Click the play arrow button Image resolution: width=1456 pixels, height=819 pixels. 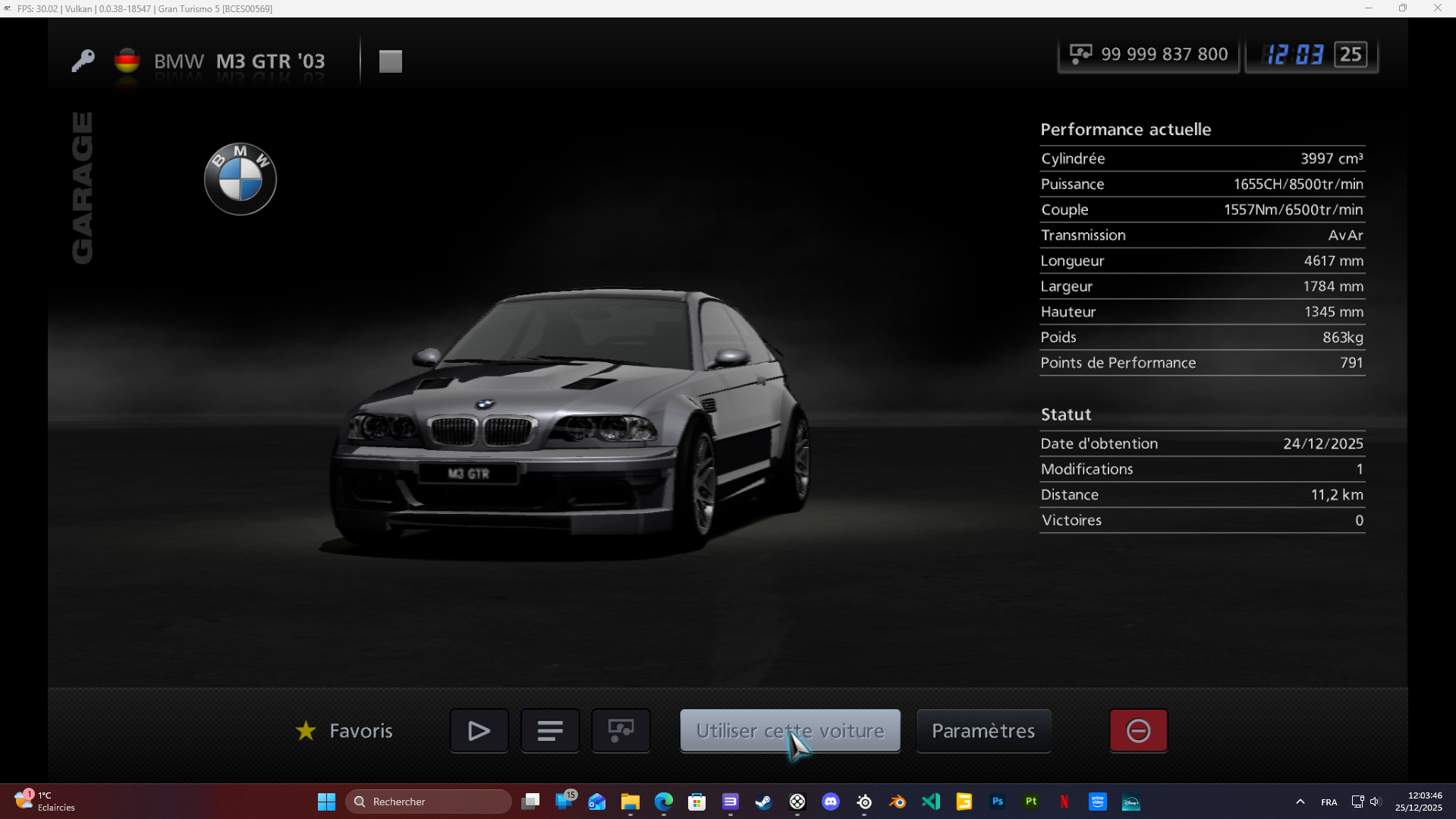(479, 731)
